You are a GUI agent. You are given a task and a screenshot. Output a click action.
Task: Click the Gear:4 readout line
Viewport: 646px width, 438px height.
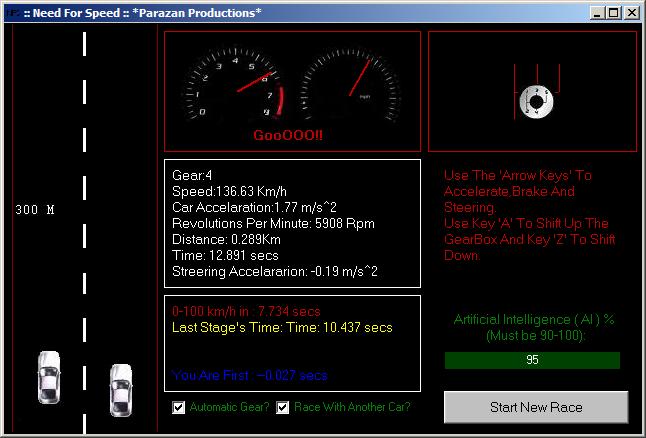[192, 174]
